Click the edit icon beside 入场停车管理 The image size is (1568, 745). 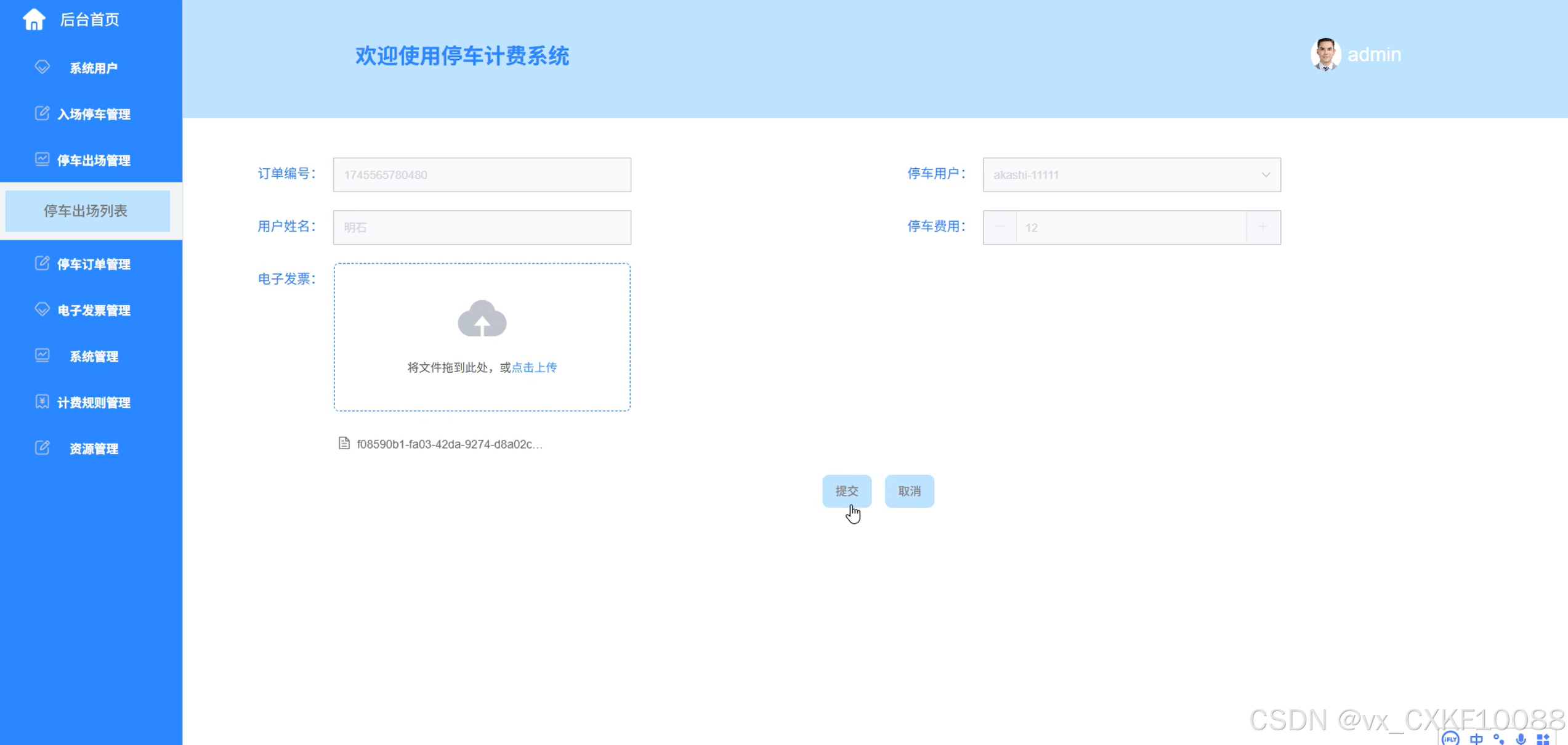pos(42,113)
